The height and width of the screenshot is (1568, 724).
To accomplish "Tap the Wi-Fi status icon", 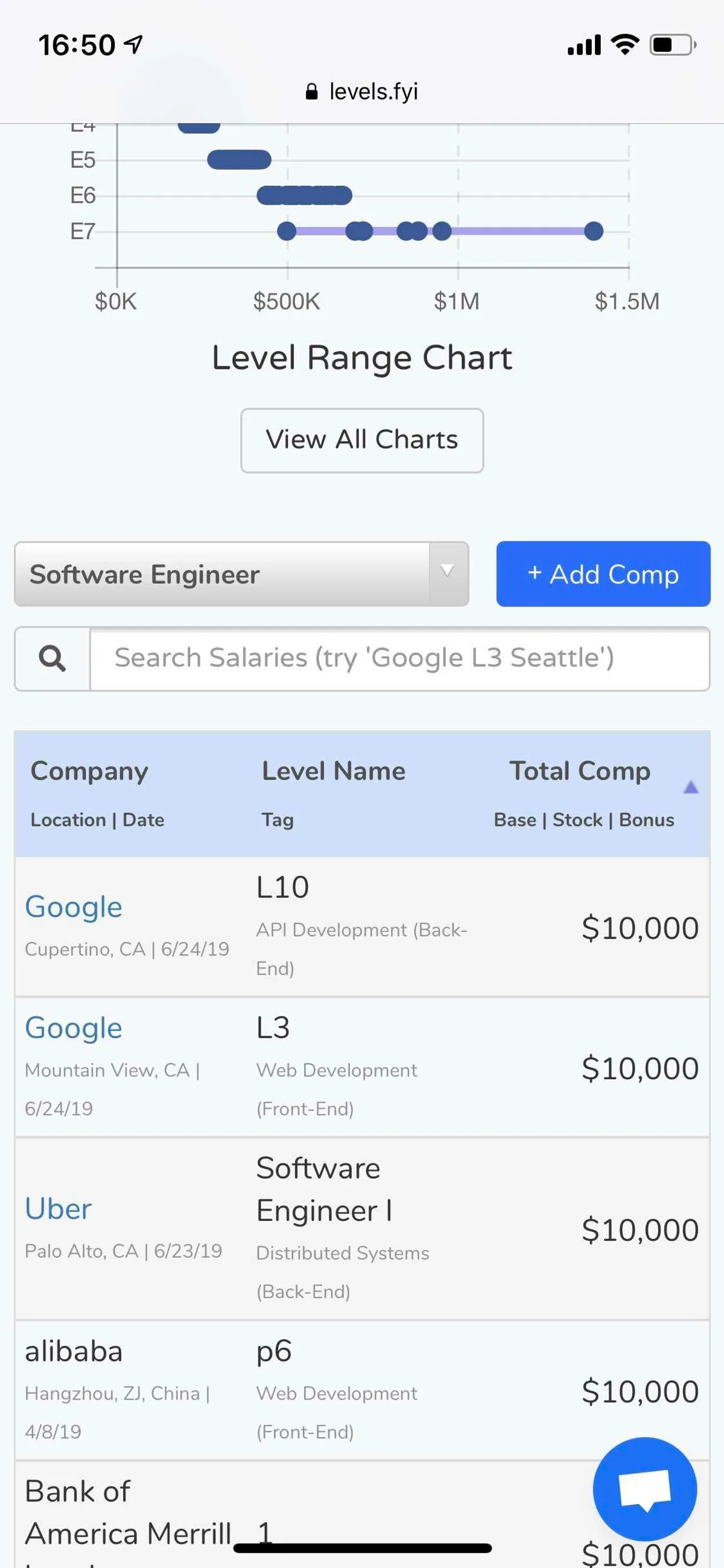I will (x=625, y=45).
